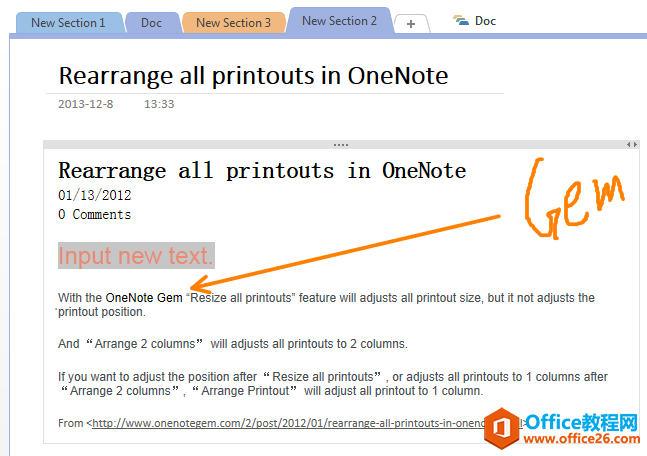Select the New Section 2 tab
The image size is (647, 456).
(x=339, y=21)
